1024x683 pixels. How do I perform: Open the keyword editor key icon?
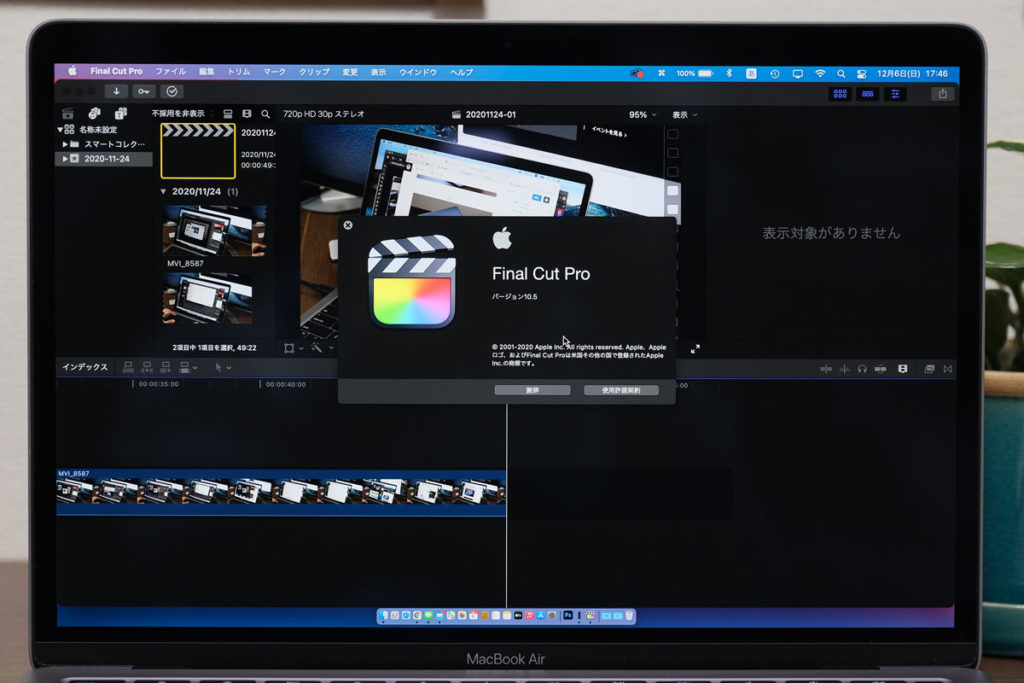click(x=144, y=91)
